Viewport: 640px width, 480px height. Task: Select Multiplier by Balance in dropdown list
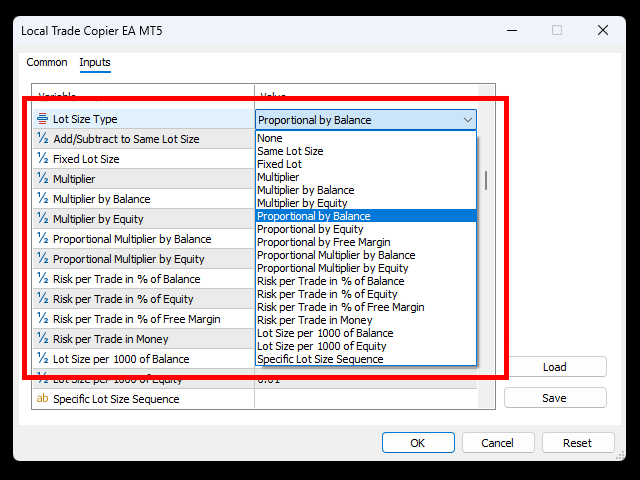366,190
